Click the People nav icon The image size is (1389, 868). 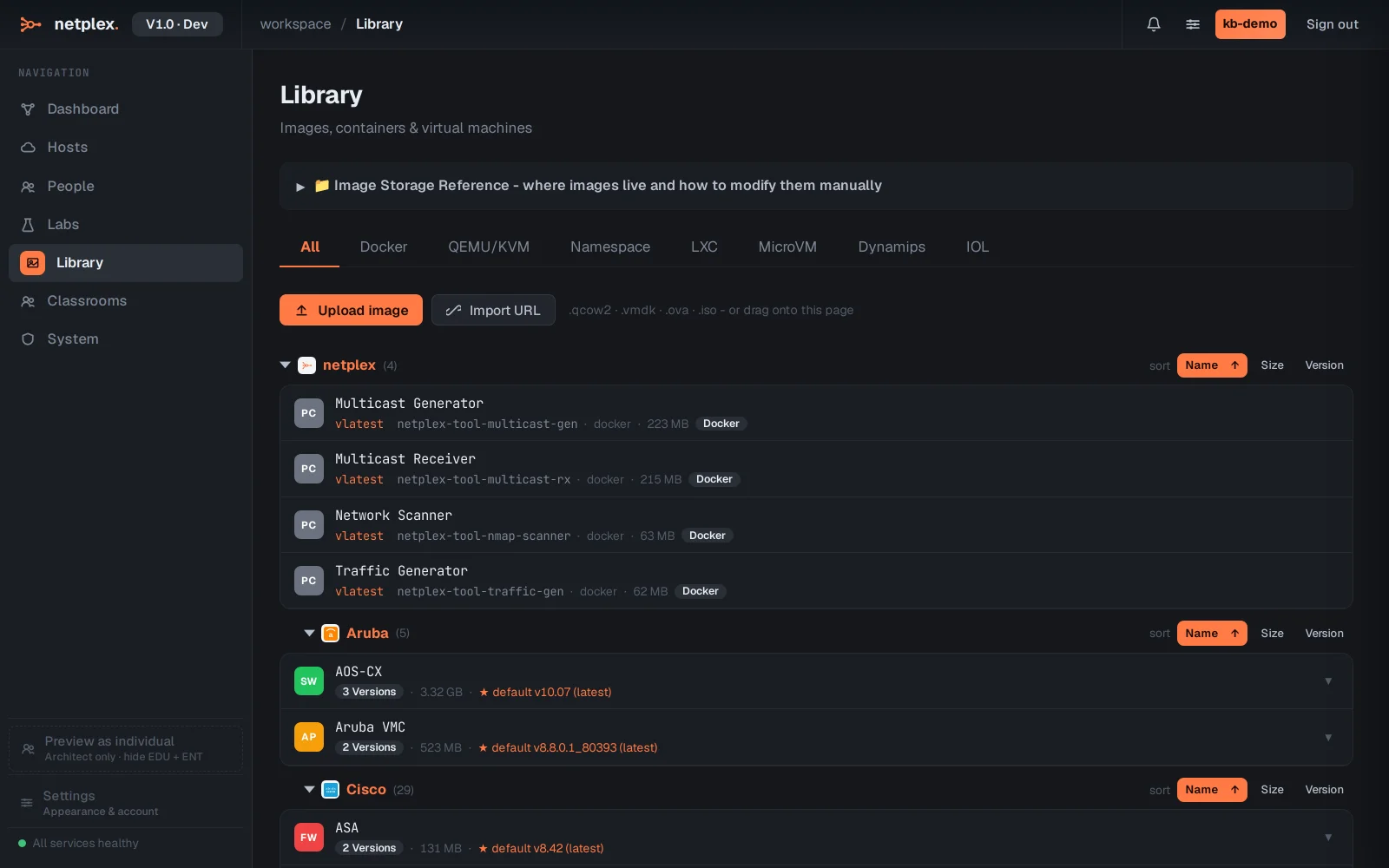pos(28,187)
